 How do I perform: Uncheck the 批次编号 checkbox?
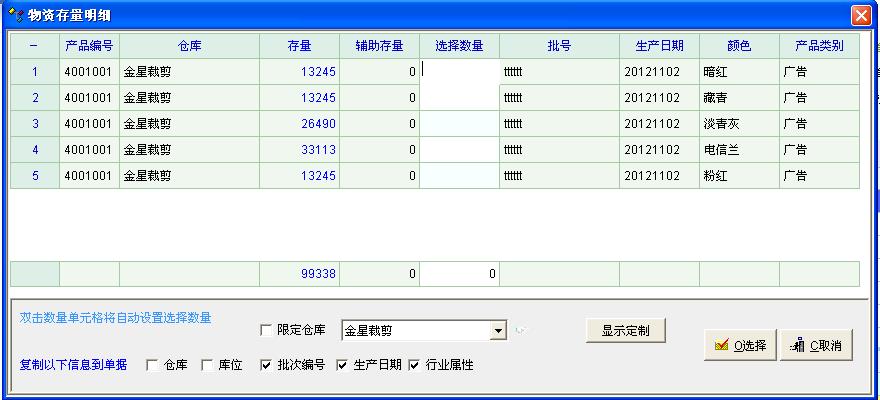(x=267, y=365)
